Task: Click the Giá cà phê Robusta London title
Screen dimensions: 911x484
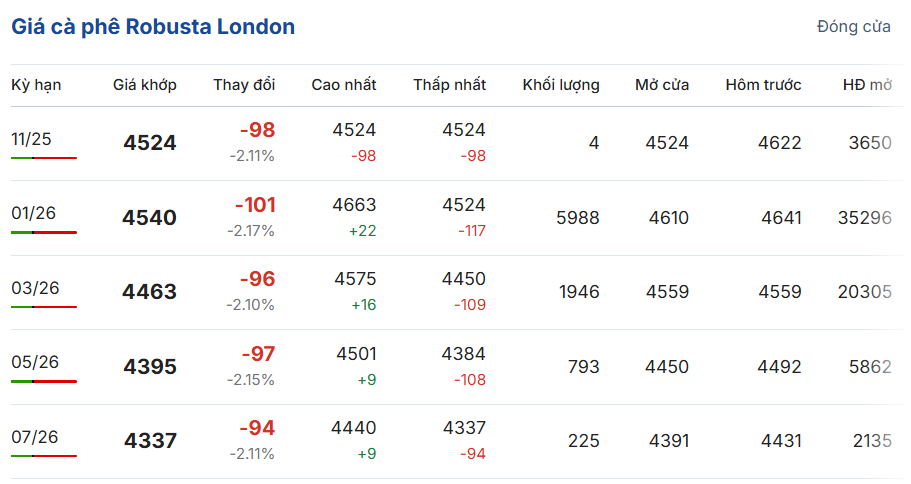Action: point(153,27)
